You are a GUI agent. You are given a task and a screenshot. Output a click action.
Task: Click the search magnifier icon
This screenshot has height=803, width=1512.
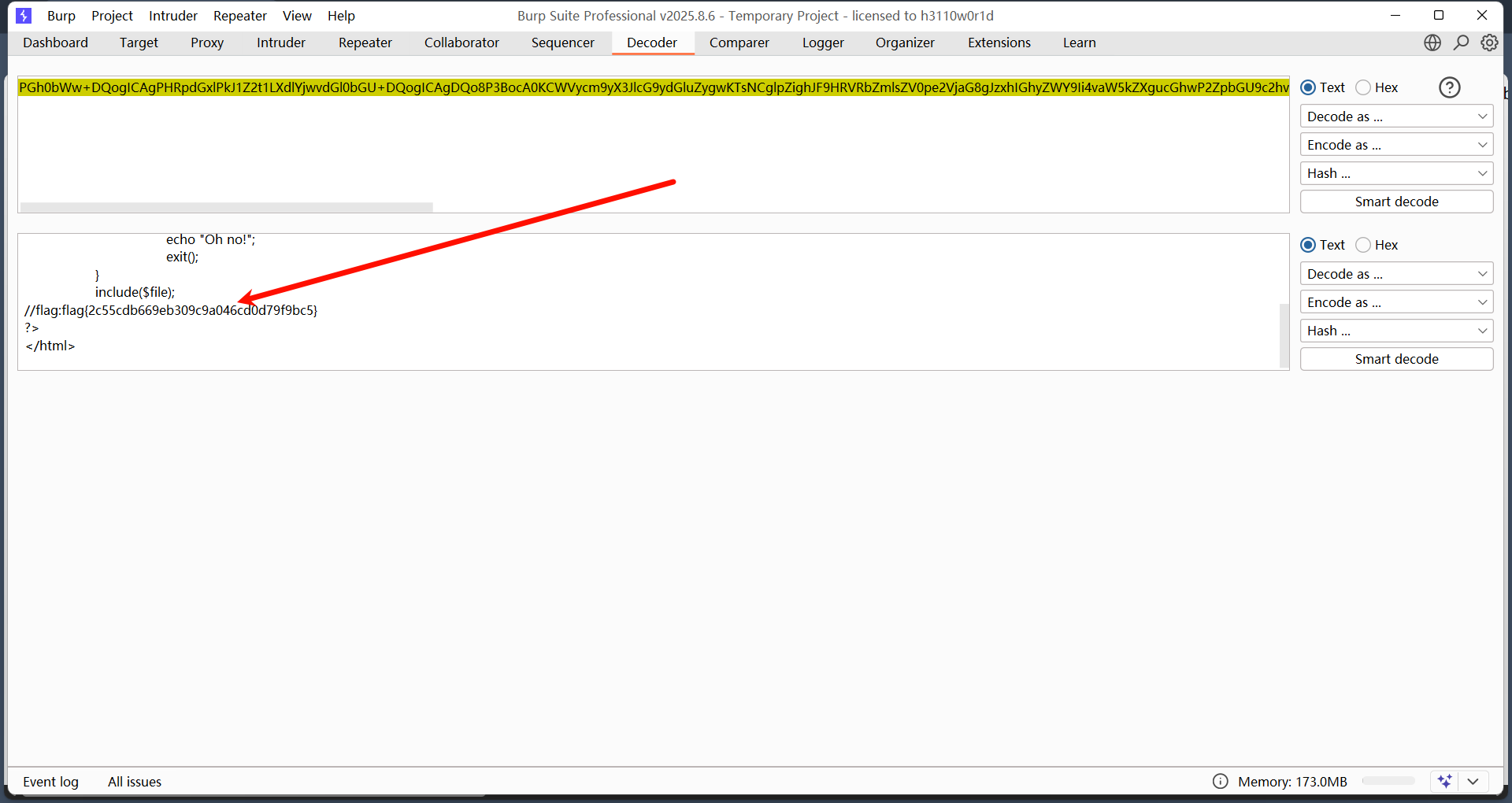pyautogui.click(x=1462, y=43)
